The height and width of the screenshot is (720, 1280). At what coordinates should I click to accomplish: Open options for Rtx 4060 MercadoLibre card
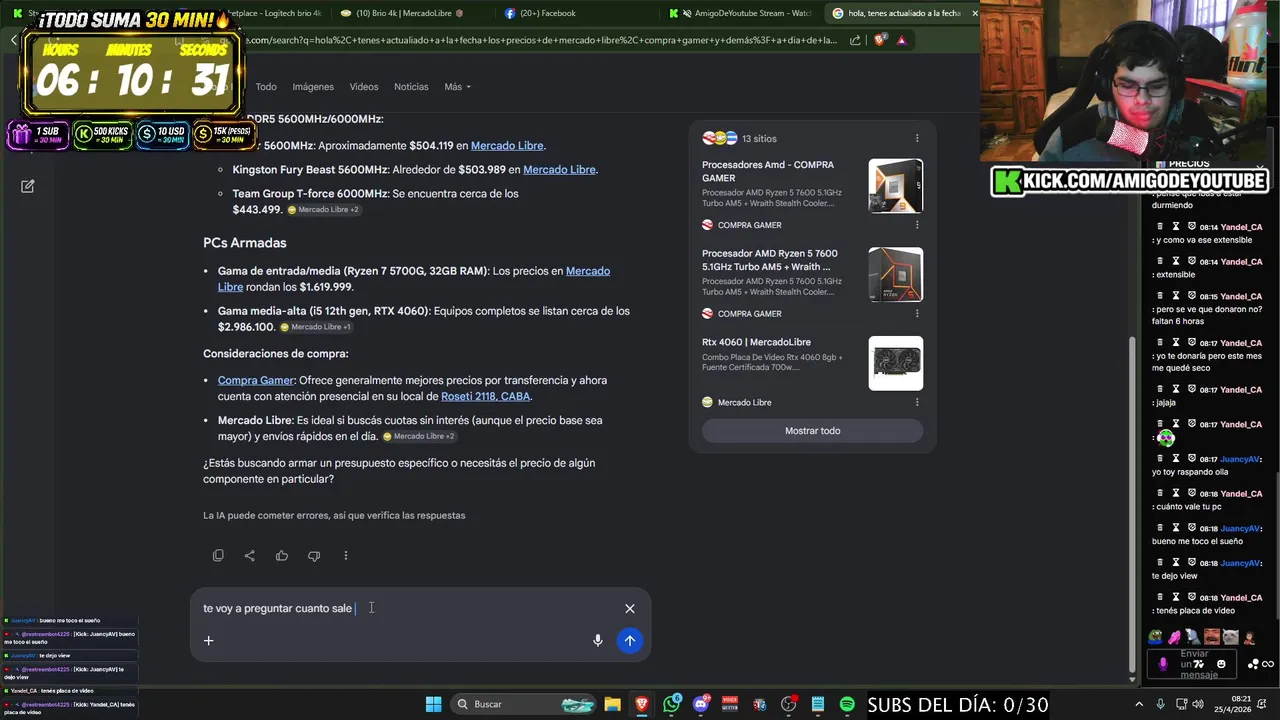[917, 402]
